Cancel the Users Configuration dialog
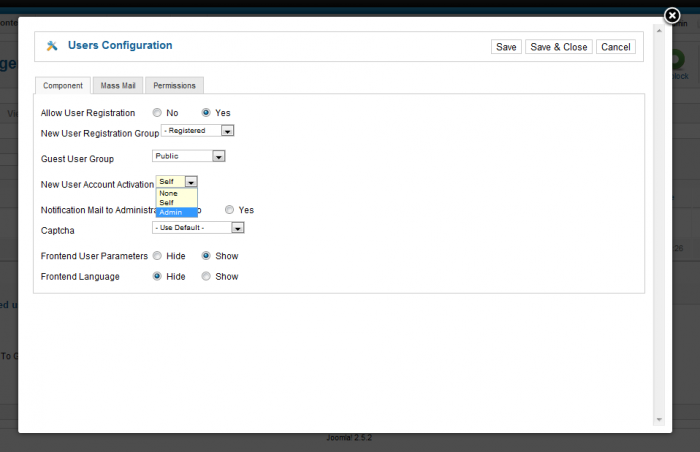This screenshot has width=700, height=452. pyautogui.click(x=616, y=47)
